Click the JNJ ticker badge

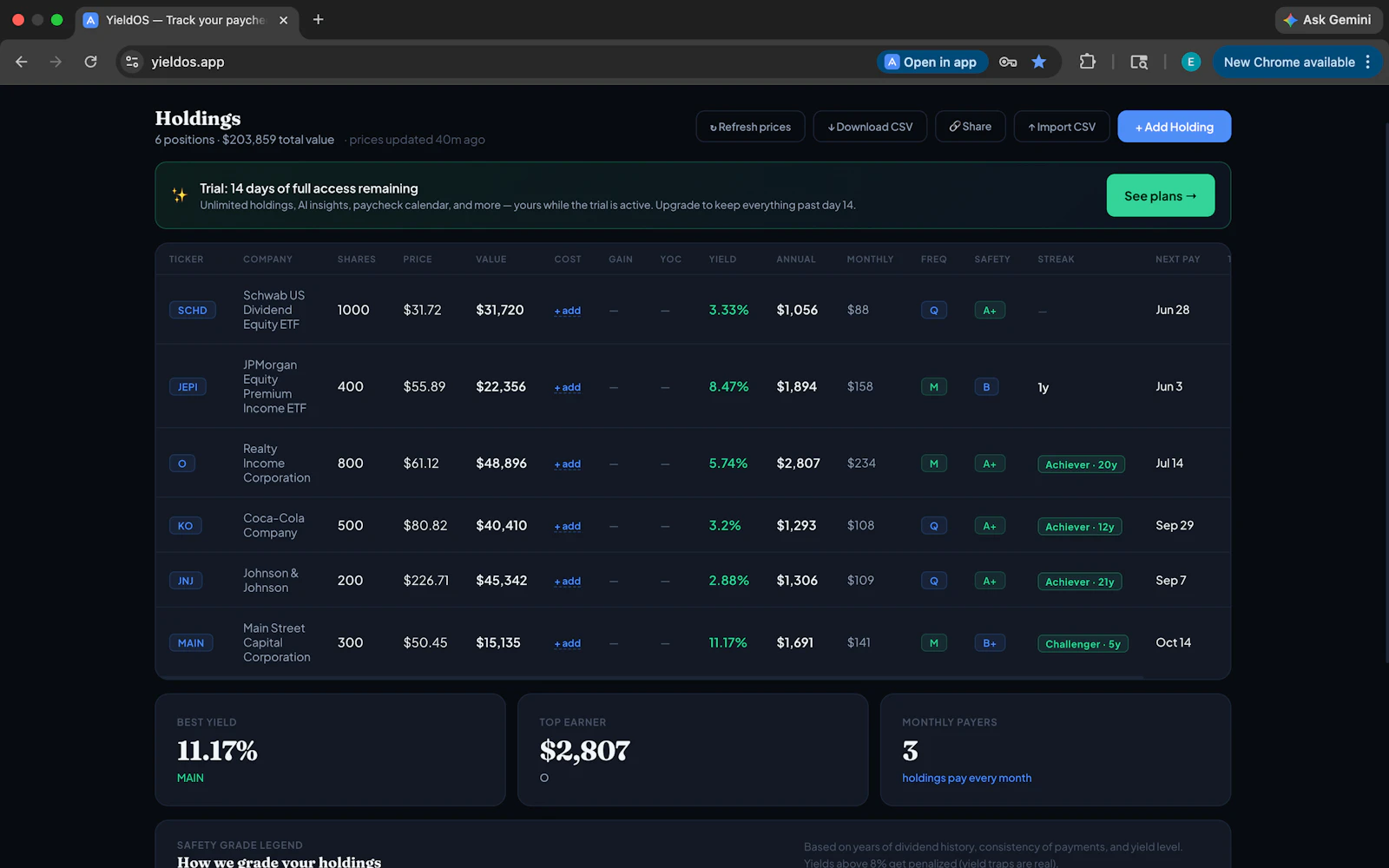[186, 581]
